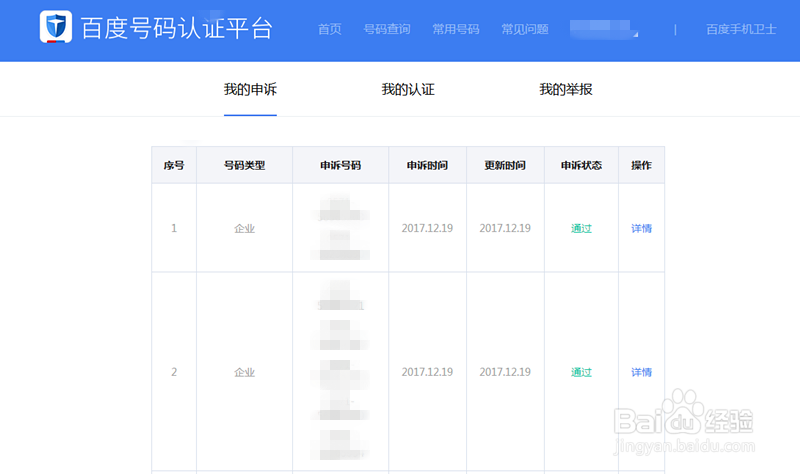Click row 1 申诉时间 date 2017.12.19
Viewport: 800px width, 474px height.
tap(427, 228)
